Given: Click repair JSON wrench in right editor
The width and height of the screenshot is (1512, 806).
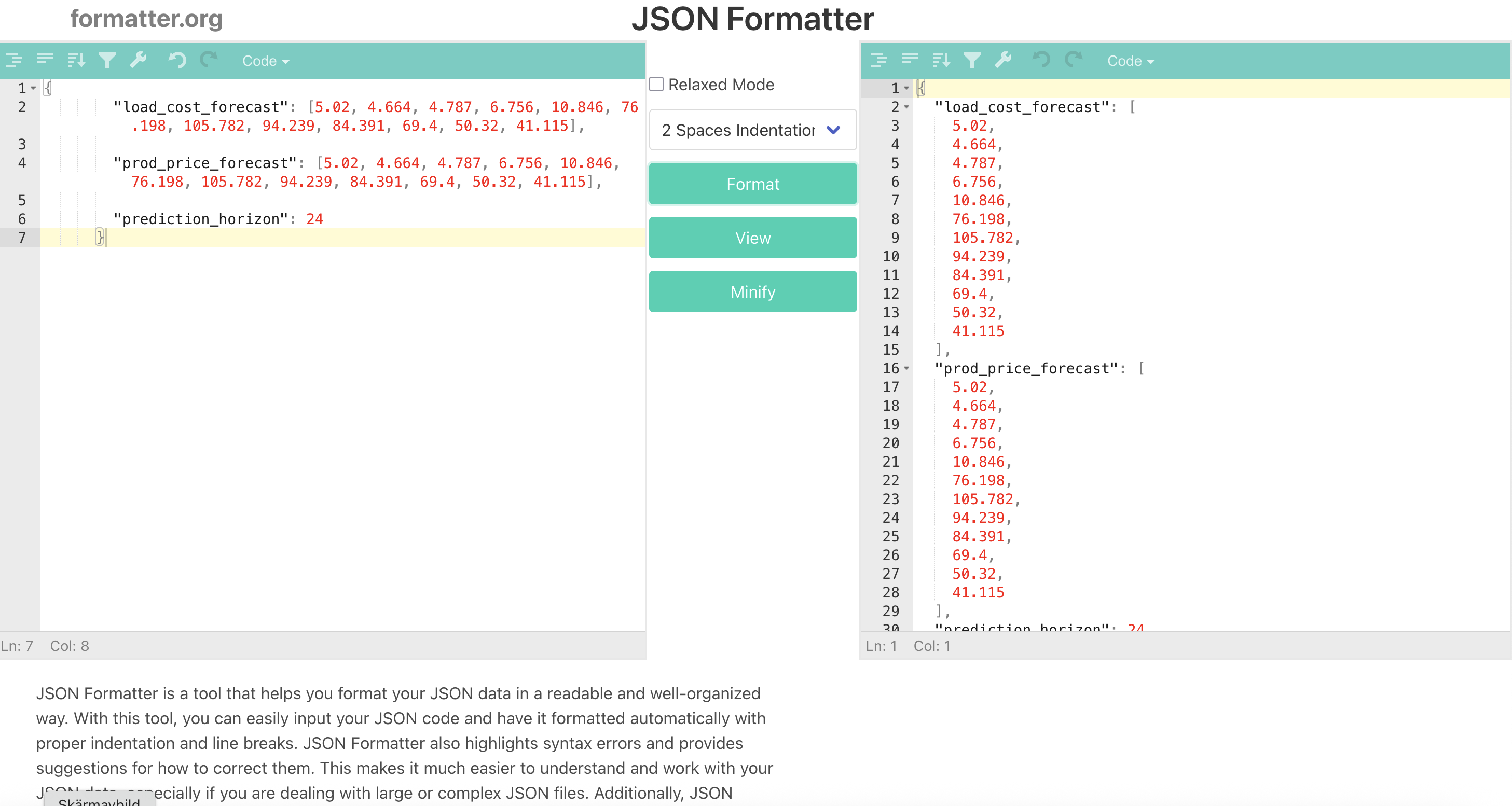Looking at the screenshot, I should click(1003, 60).
